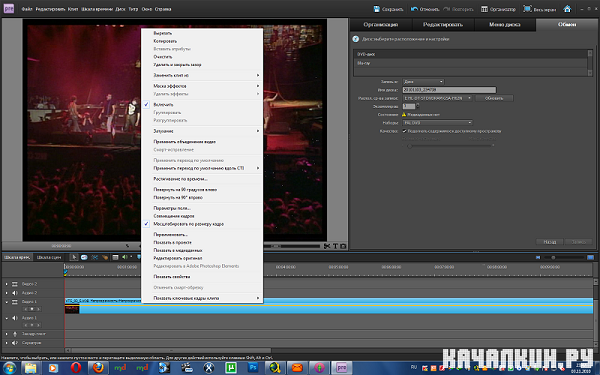The height and width of the screenshot is (375, 600).
Task: Click the Redo (Повторить) arrow icon
Action: (446, 9)
